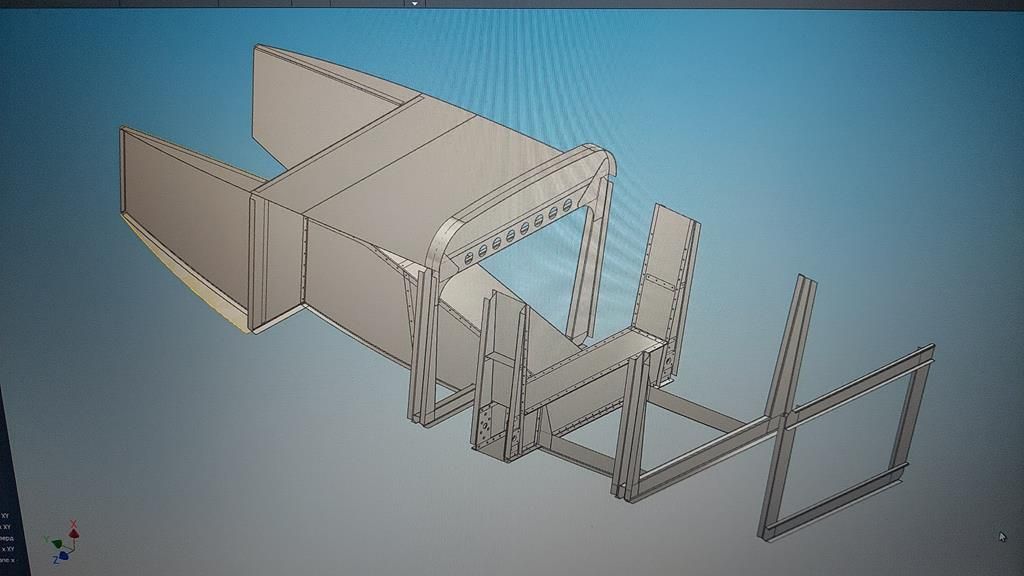Select the topmost XY entry in browser panel
This screenshot has width=1024, height=576.
click(5, 516)
